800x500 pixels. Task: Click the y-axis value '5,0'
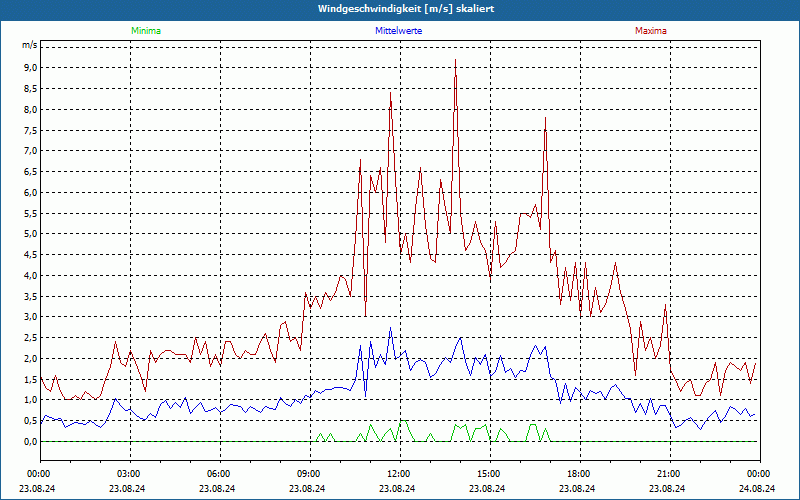(x=30, y=234)
